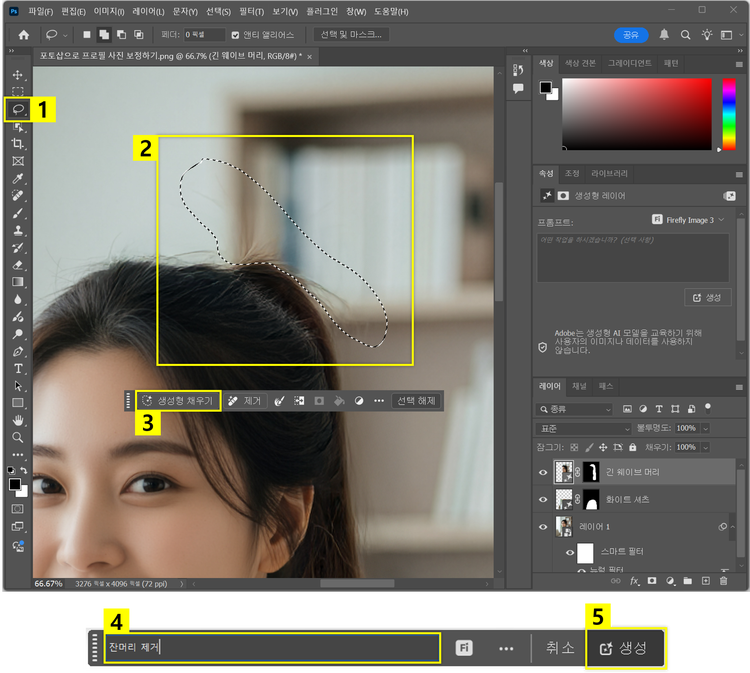750x673 pixels.
Task: Pick the Move tool
Action: [18, 75]
